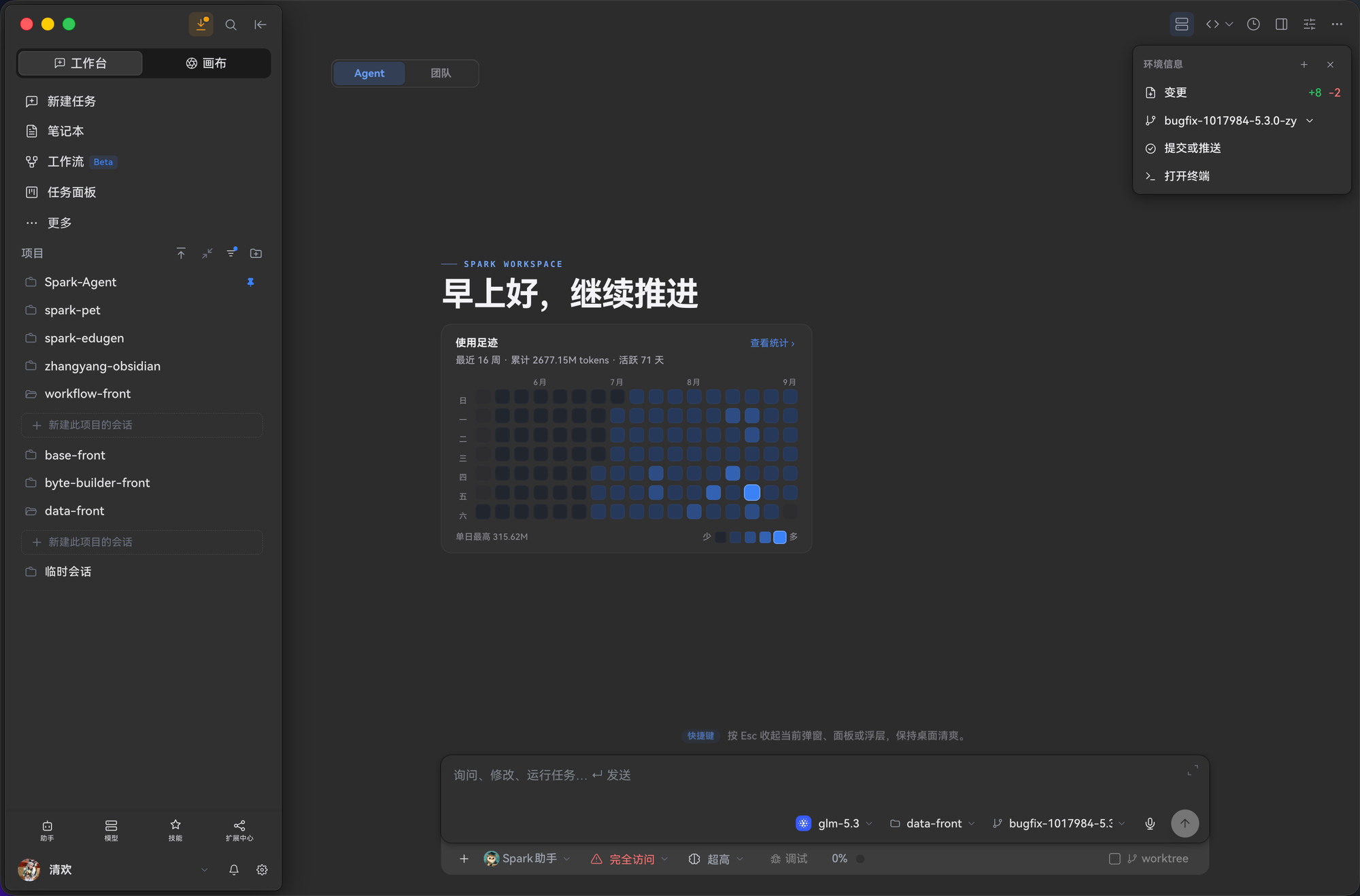Open the Spark助手 assistant dropdown

[x=527, y=859]
